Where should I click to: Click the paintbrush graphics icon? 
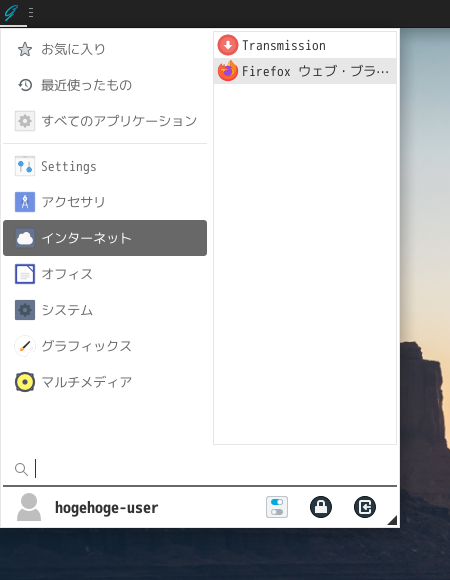pos(25,346)
